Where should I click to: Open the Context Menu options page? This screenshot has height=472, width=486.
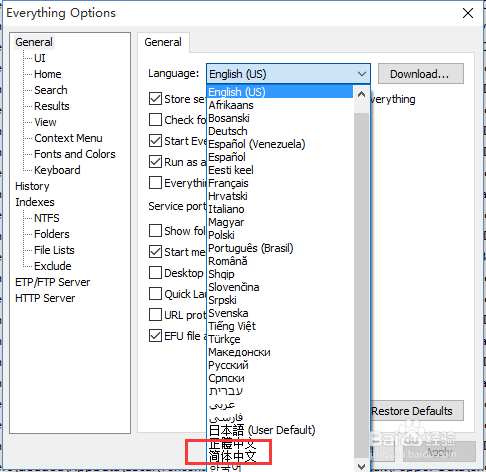68,138
